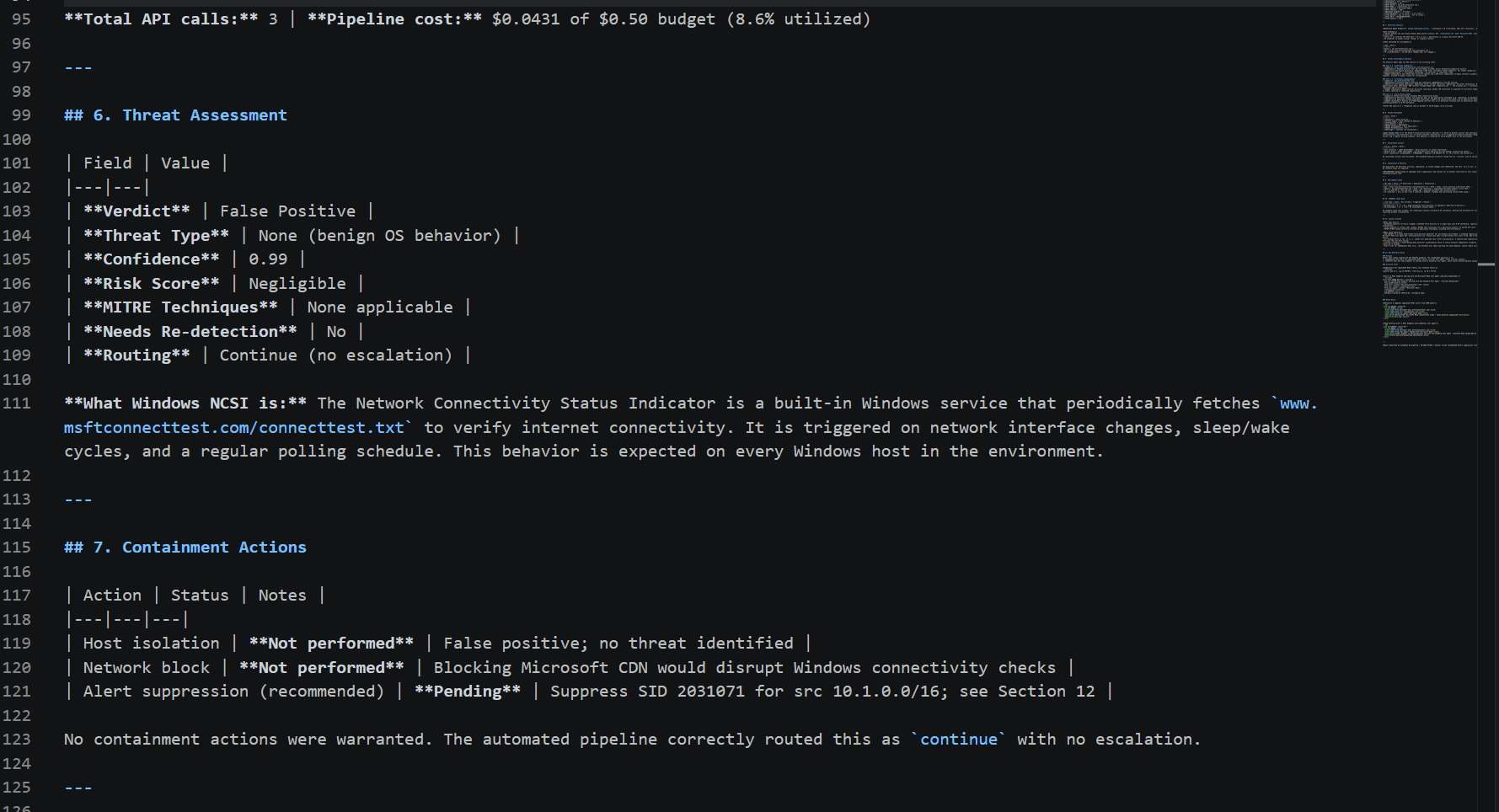Click 'No containment actions were warranted' sentence
1499x812 pixels.
coord(248,740)
